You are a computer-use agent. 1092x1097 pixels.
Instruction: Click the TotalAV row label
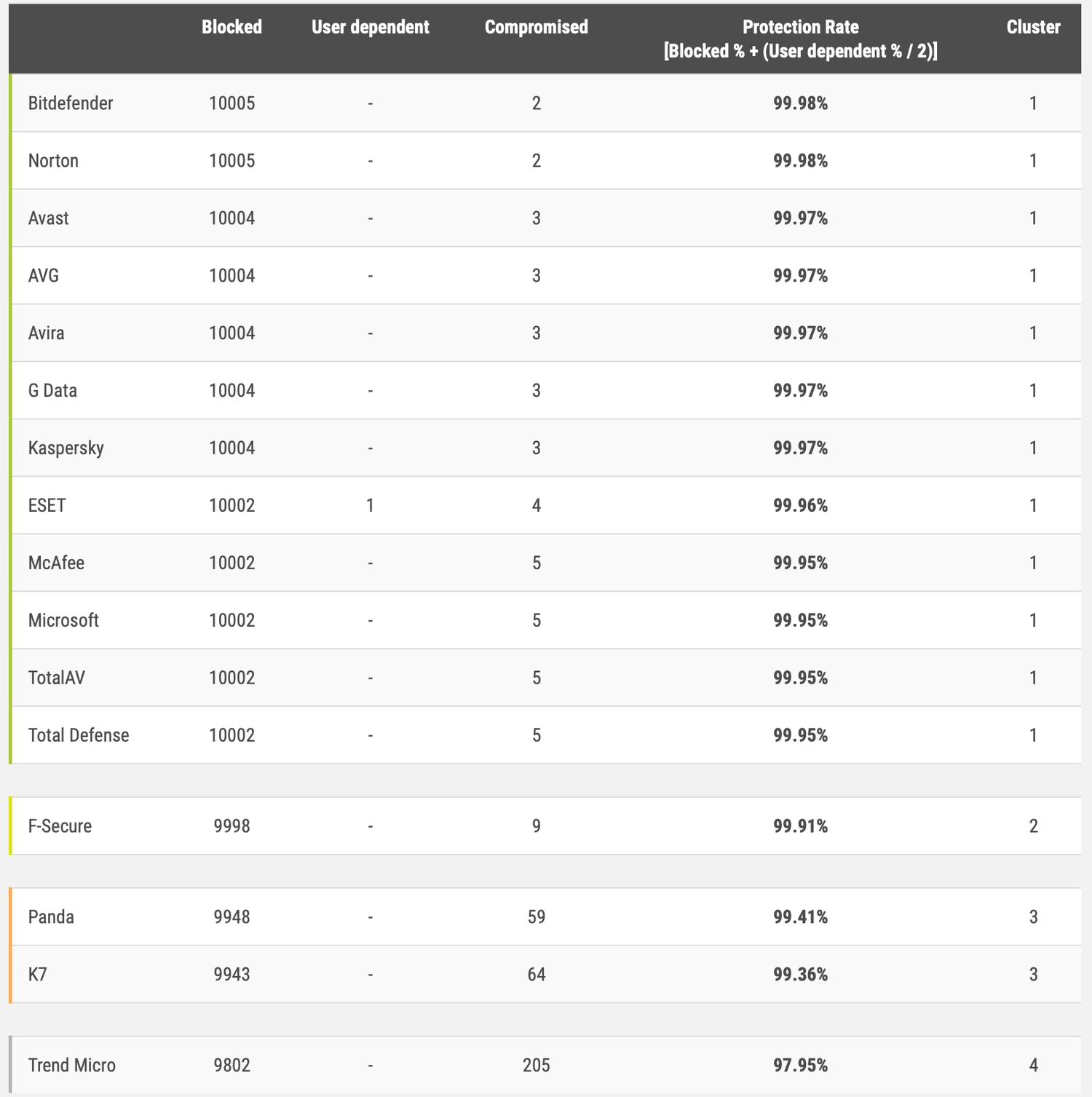click(x=56, y=678)
